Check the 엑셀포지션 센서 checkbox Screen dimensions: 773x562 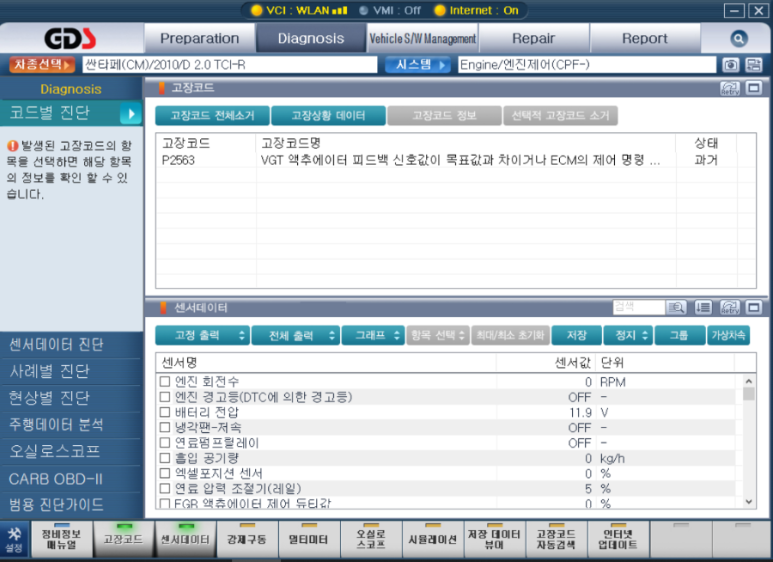click(165, 473)
